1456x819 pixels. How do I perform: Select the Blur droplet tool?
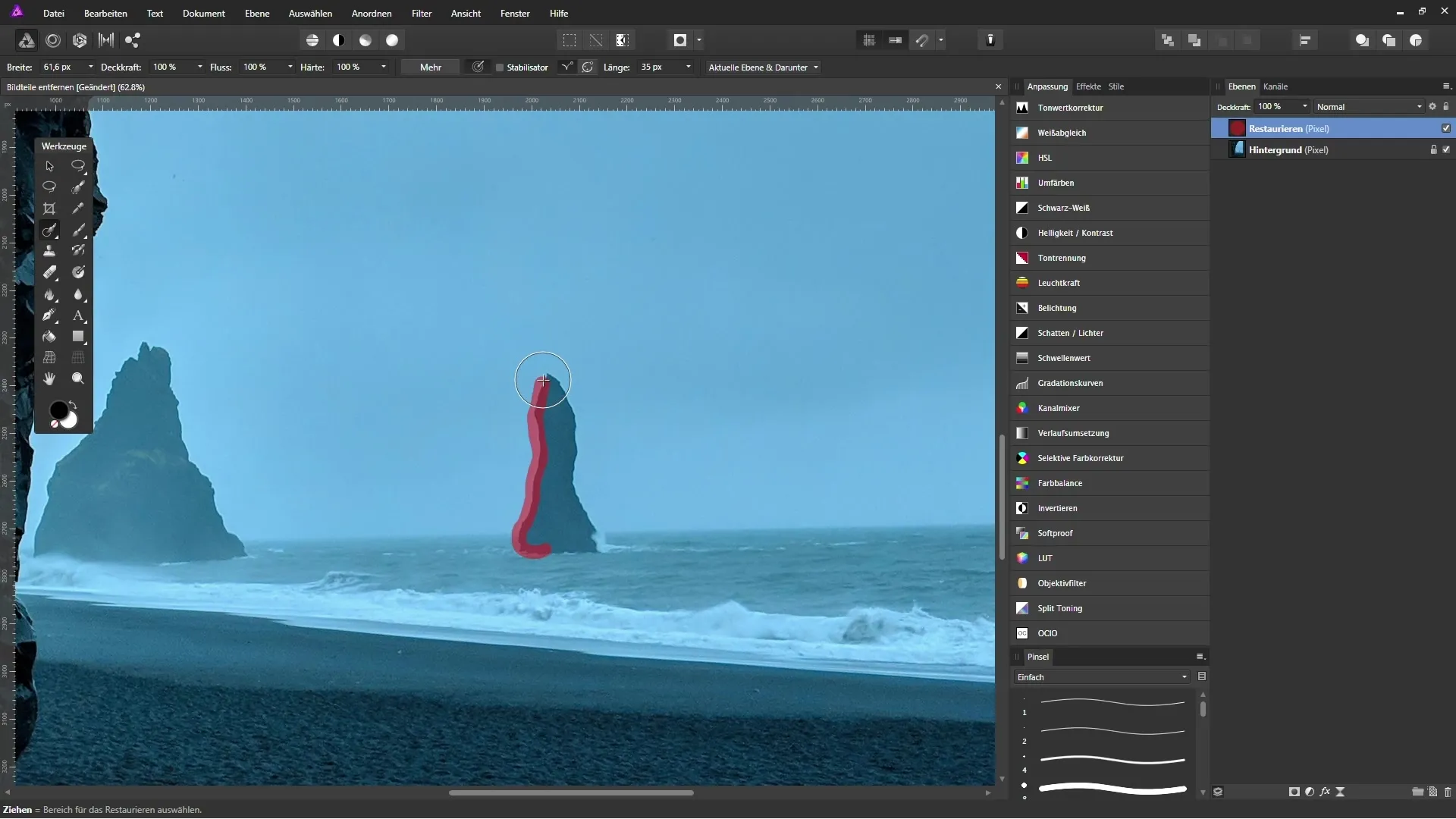78,294
